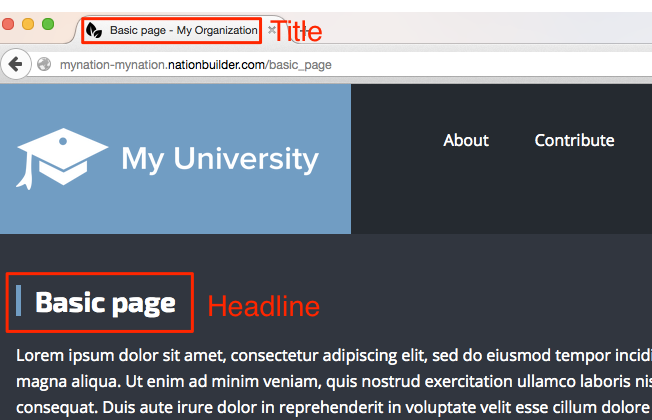The image size is (652, 420).
Task: Click the leaf favicon on the browser tab
Action: 95,31
